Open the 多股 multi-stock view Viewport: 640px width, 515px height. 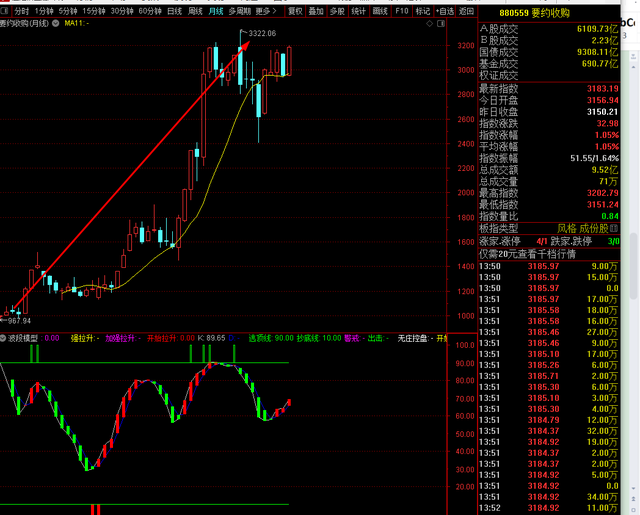[x=337, y=11]
